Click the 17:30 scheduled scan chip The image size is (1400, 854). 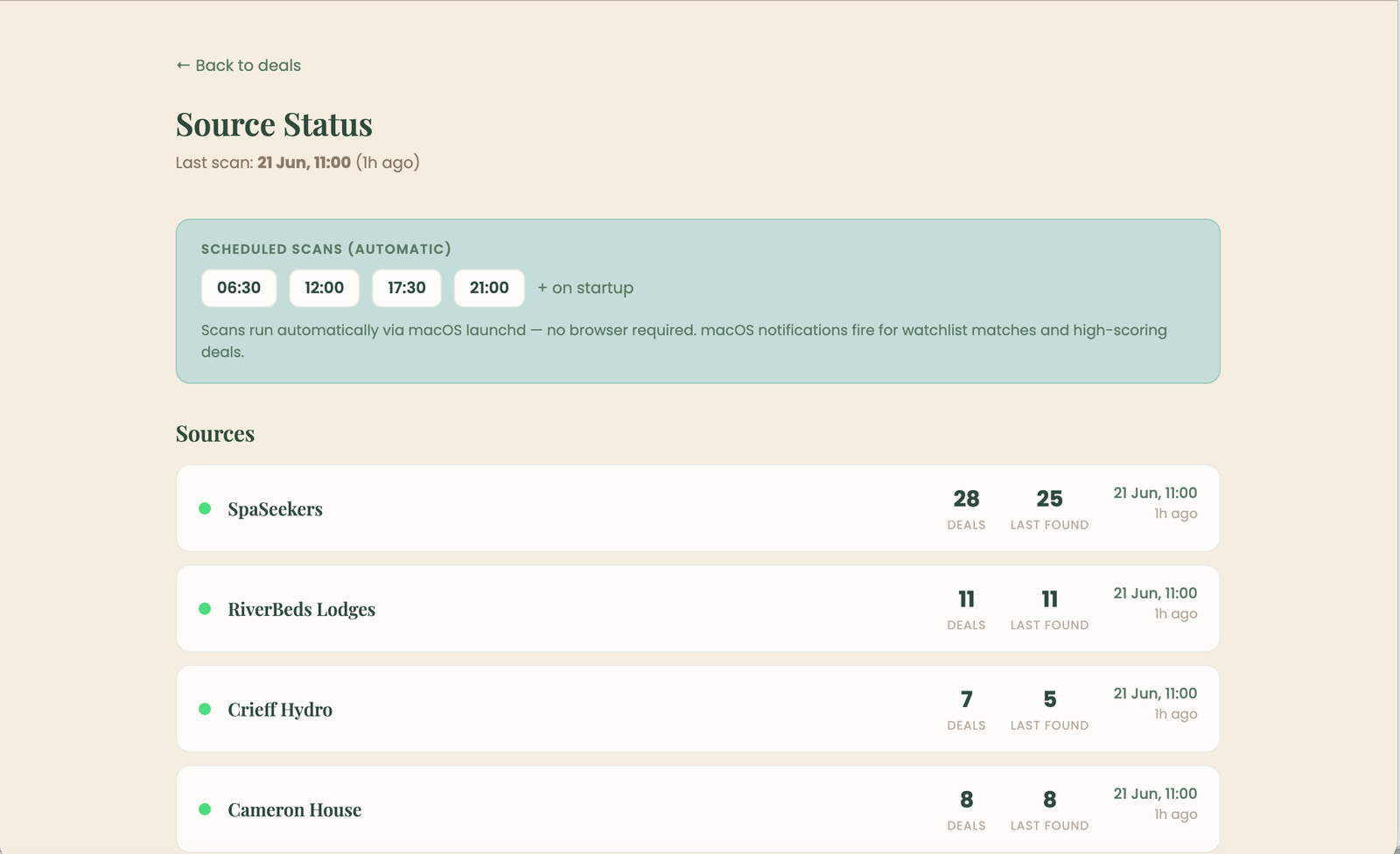pos(407,288)
